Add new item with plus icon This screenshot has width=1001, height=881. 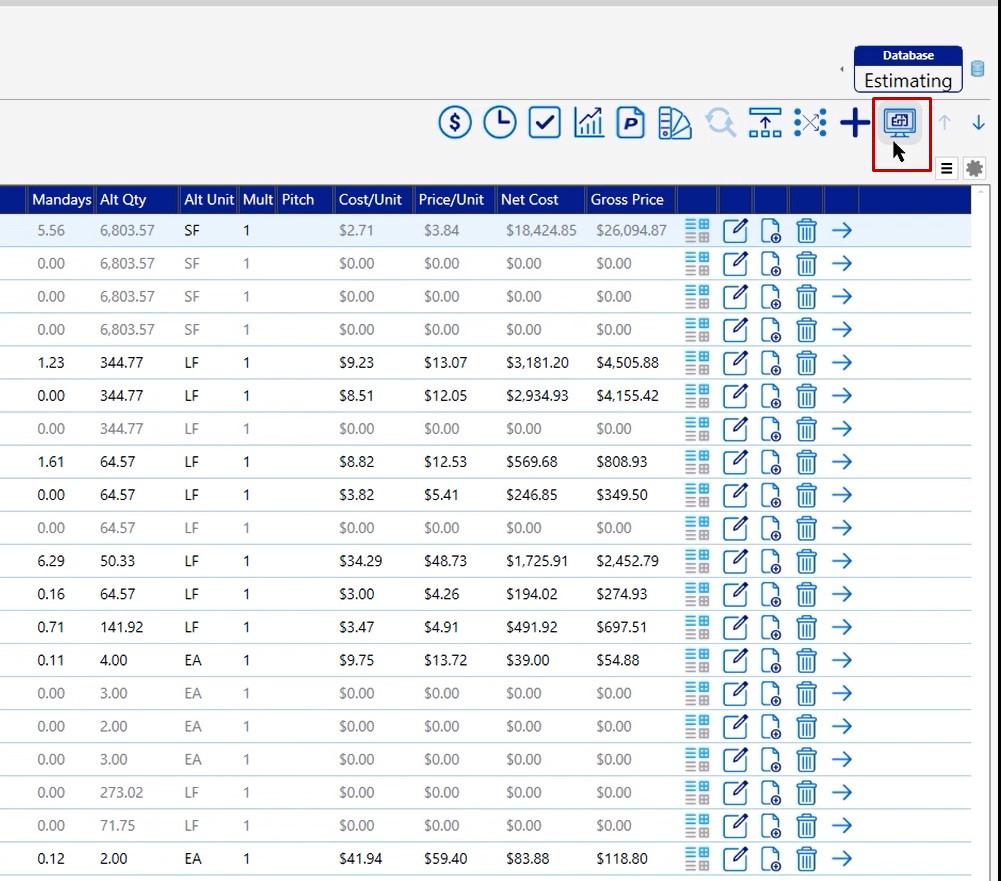(855, 123)
